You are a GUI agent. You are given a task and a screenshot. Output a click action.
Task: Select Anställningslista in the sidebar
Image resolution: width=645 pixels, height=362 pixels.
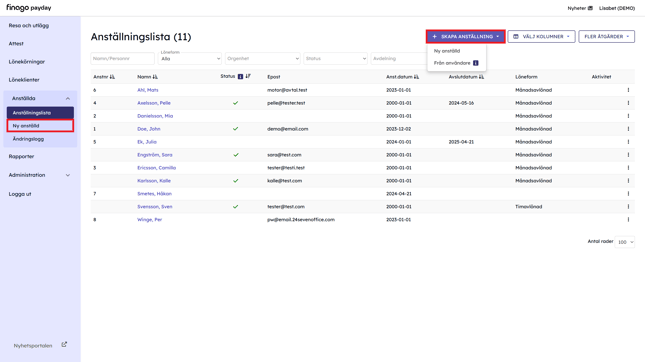[40, 113]
